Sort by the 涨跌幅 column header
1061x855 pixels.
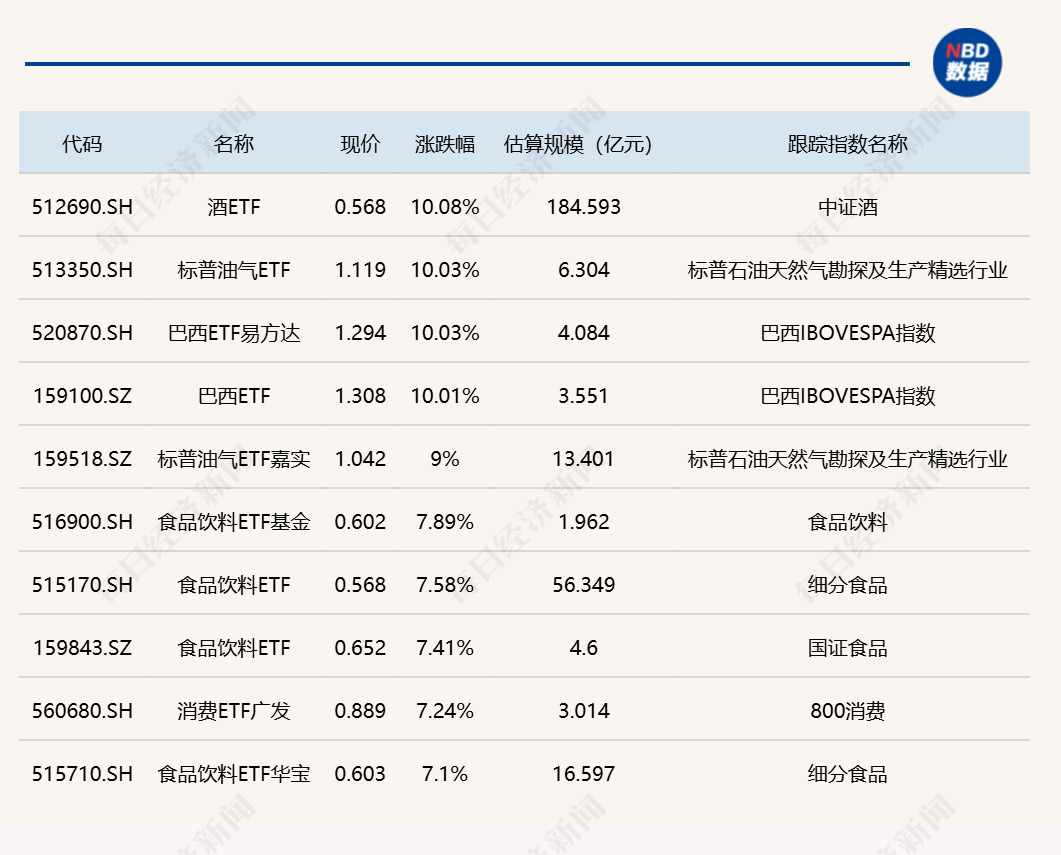pos(445,142)
